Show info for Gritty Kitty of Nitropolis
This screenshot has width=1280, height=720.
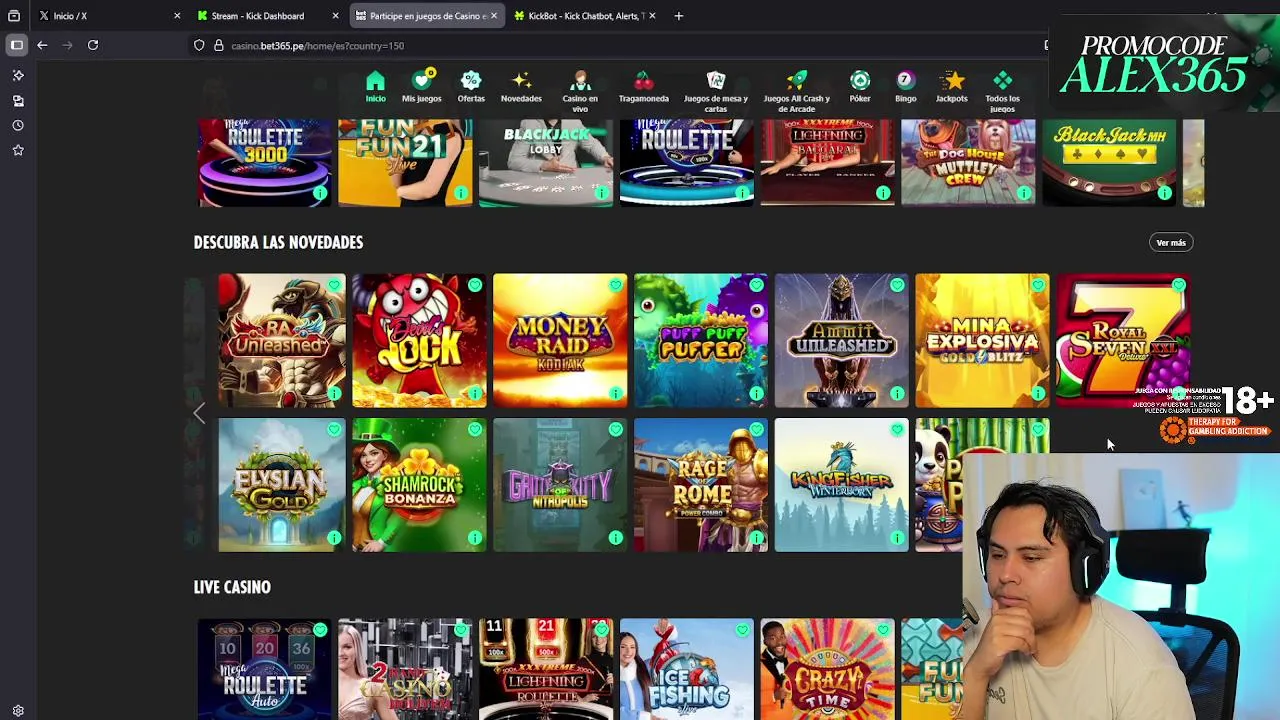616,538
